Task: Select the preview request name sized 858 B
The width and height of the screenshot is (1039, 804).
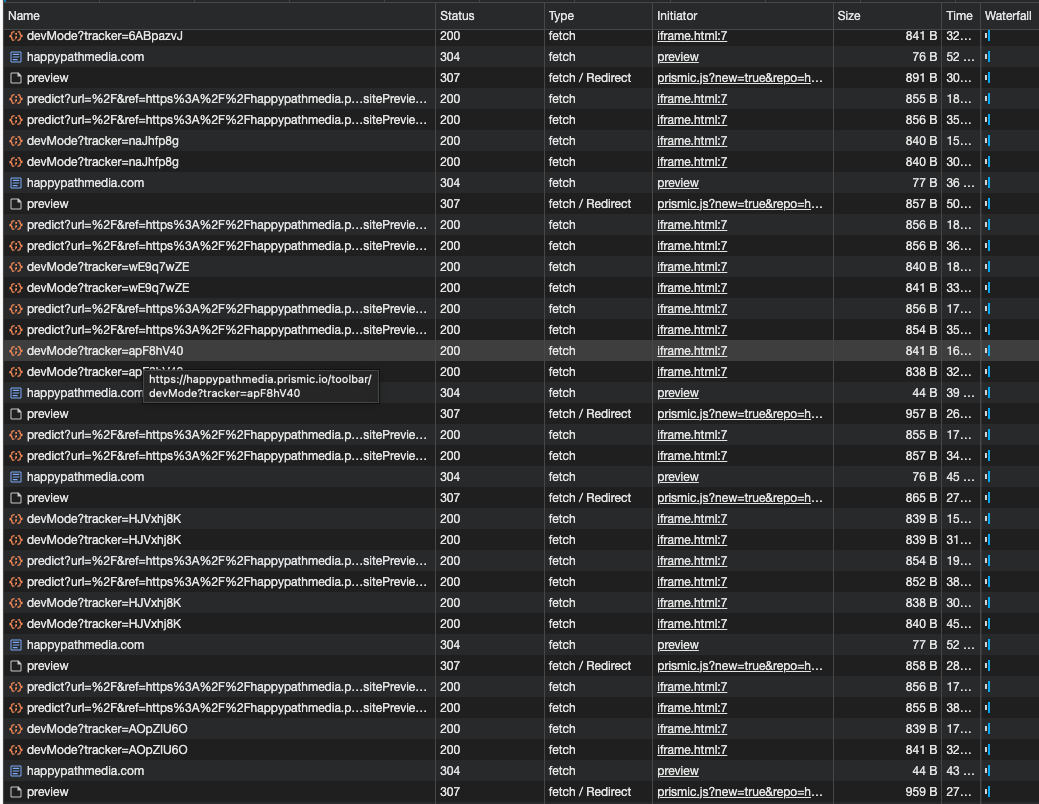Action: (x=47, y=666)
